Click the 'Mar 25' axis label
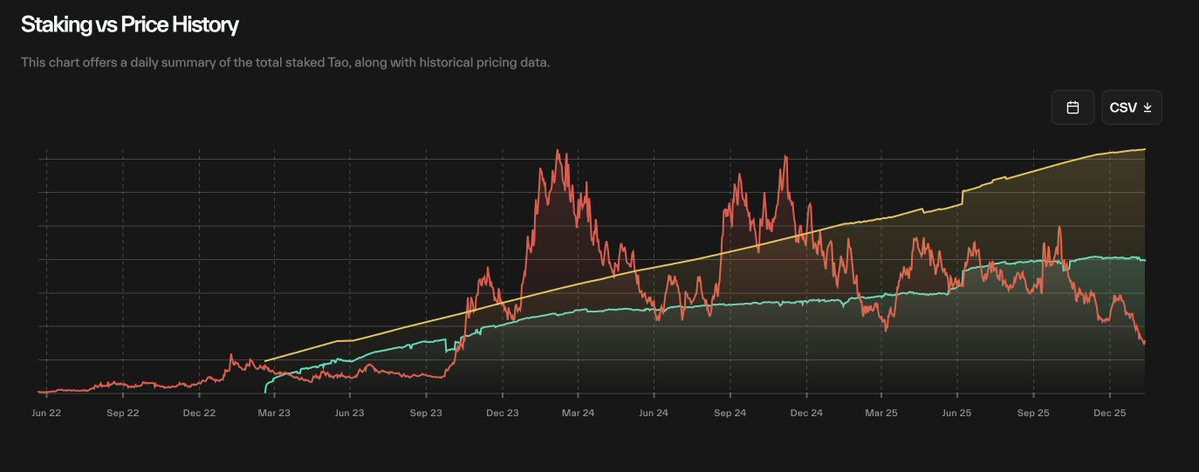The image size is (1199, 472). [881, 412]
